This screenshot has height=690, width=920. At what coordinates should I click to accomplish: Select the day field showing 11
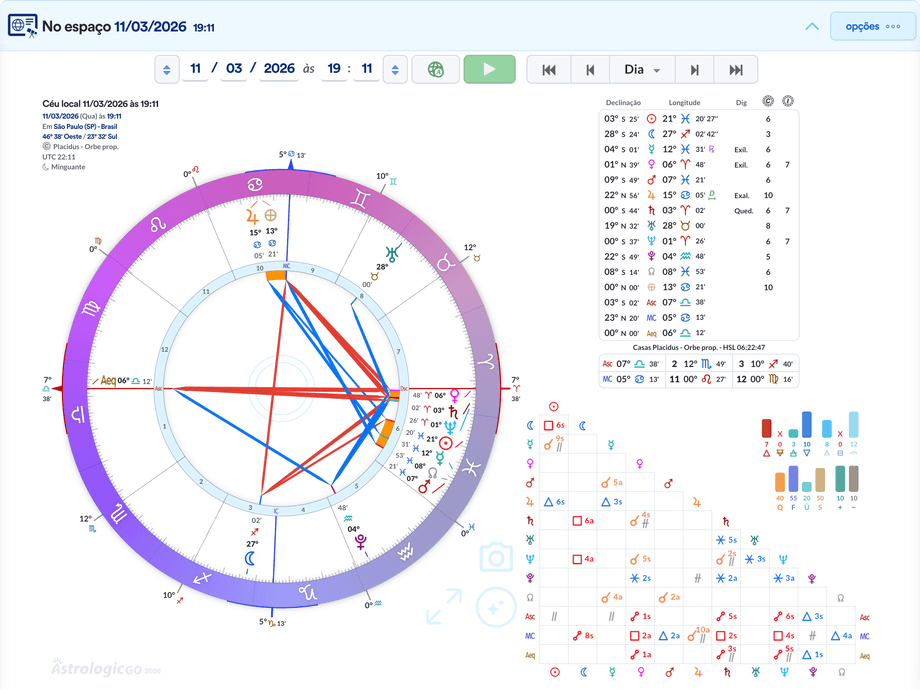[x=195, y=69]
